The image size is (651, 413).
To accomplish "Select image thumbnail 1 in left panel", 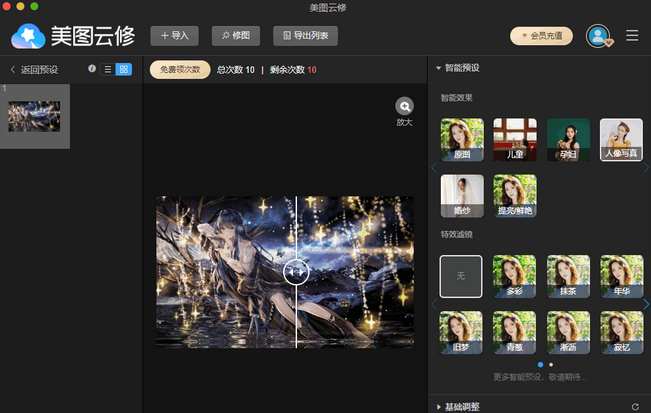I will pos(34,116).
